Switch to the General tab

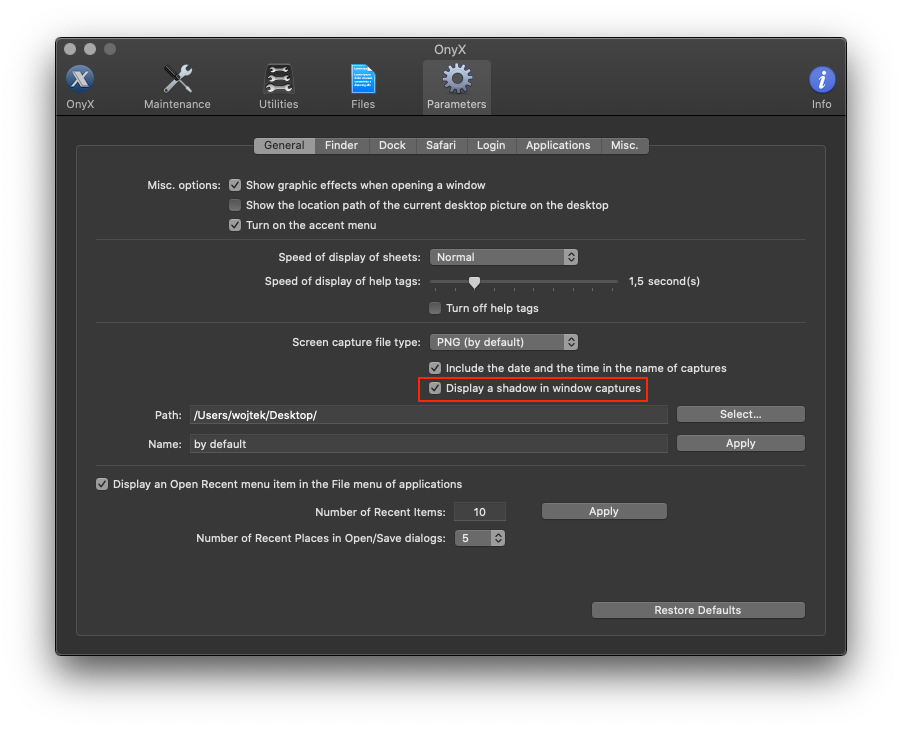[284, 146]
